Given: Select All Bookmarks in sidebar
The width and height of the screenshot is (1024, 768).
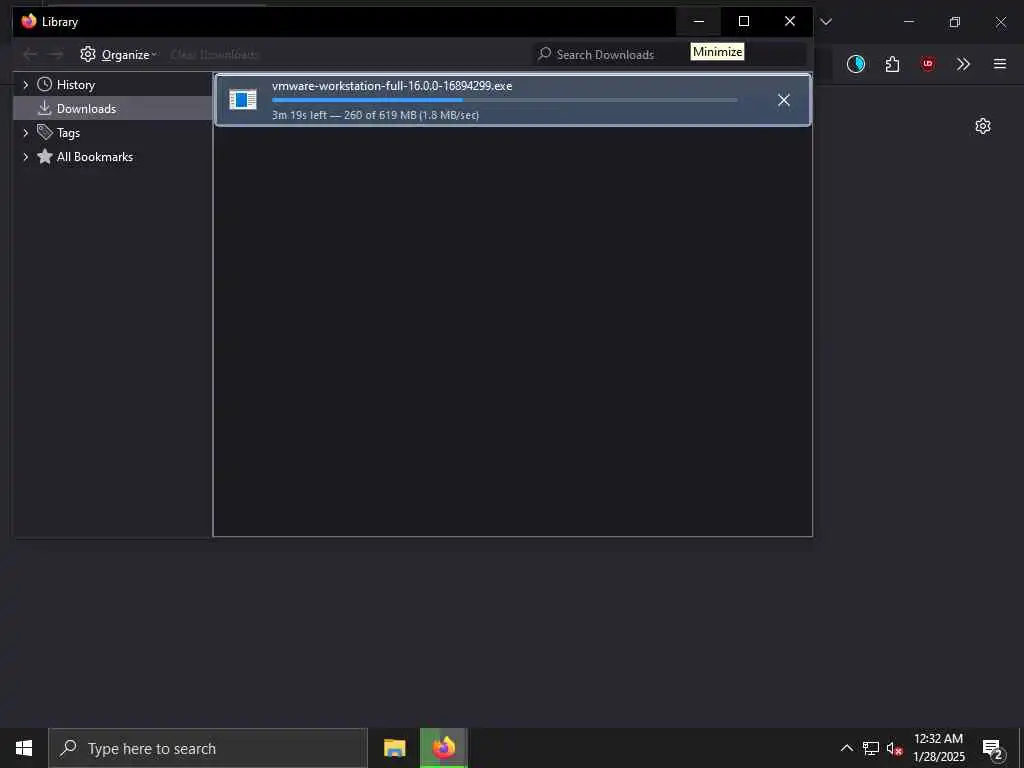Looking at the screenshot, I should pos(95,157).
